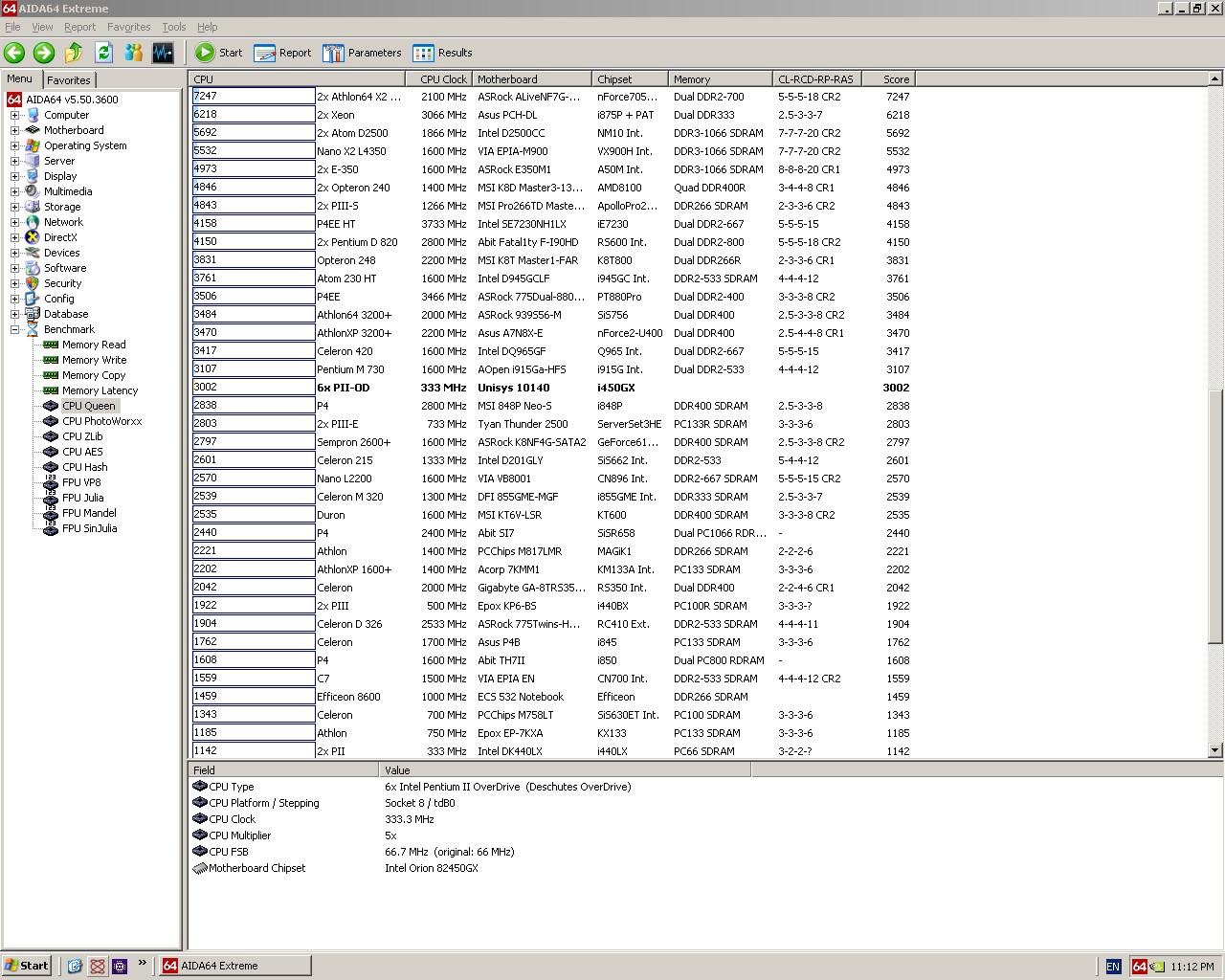Click the Refresh toolbar icon
The height and width of the screenshot is (980, 1225).
coord(103,53)
